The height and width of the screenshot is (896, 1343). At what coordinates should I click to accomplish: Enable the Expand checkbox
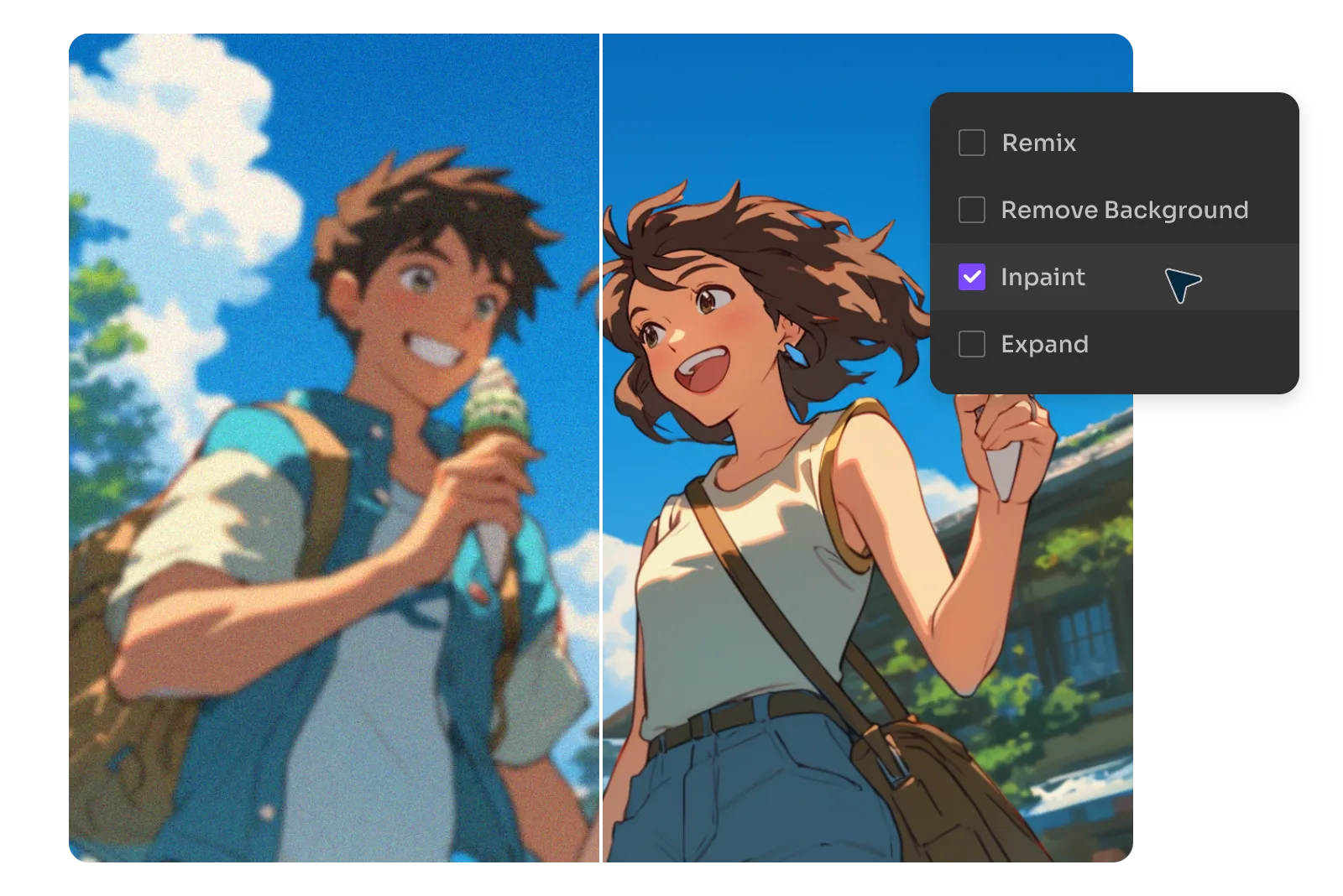(x=971, y=344)
